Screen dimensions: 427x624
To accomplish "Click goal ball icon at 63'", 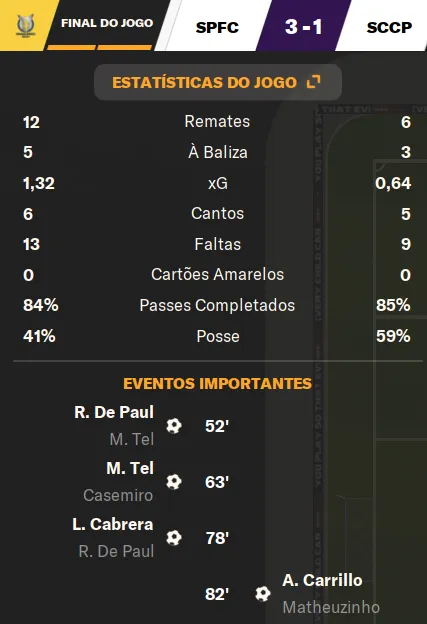I will 174,482.
